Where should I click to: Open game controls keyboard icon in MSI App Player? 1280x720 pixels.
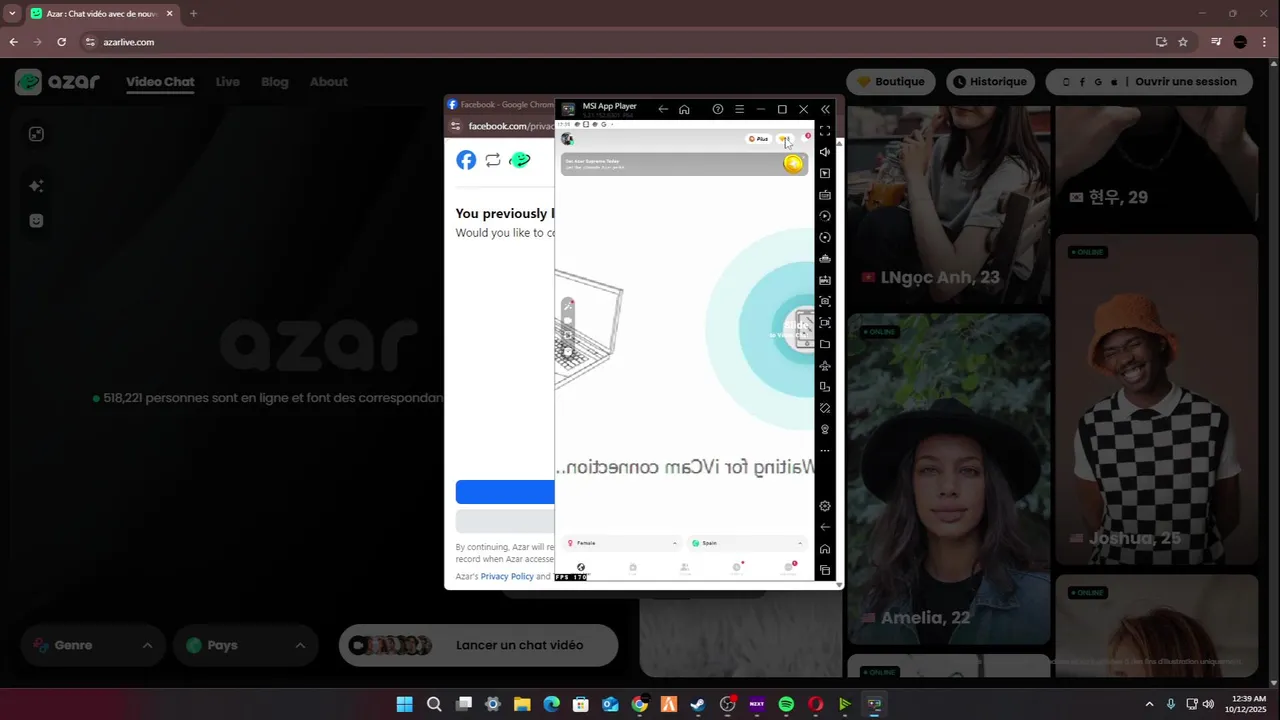(x=825, y=195)
